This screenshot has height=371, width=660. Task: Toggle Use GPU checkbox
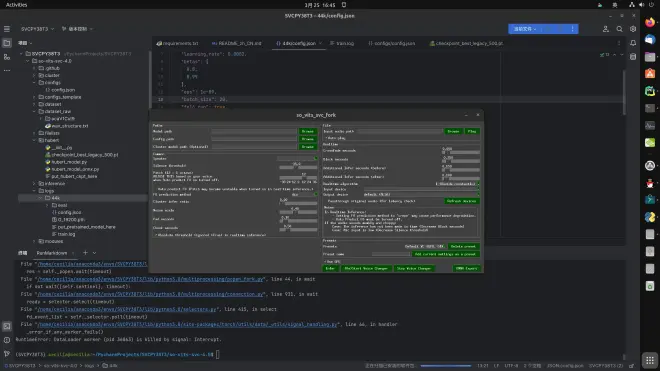[x=333, y=262]
